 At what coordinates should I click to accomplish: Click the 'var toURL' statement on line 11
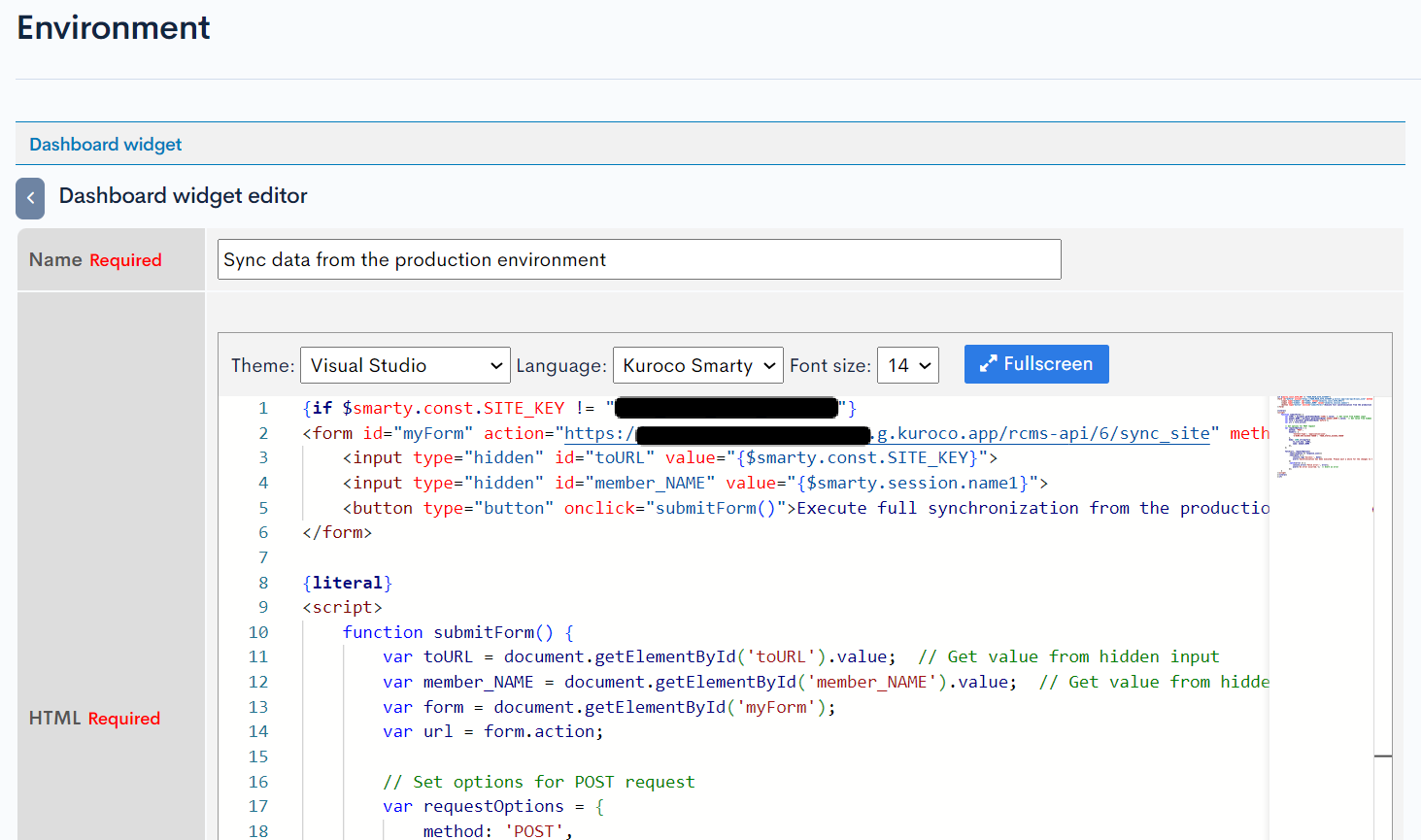(639, 656)
